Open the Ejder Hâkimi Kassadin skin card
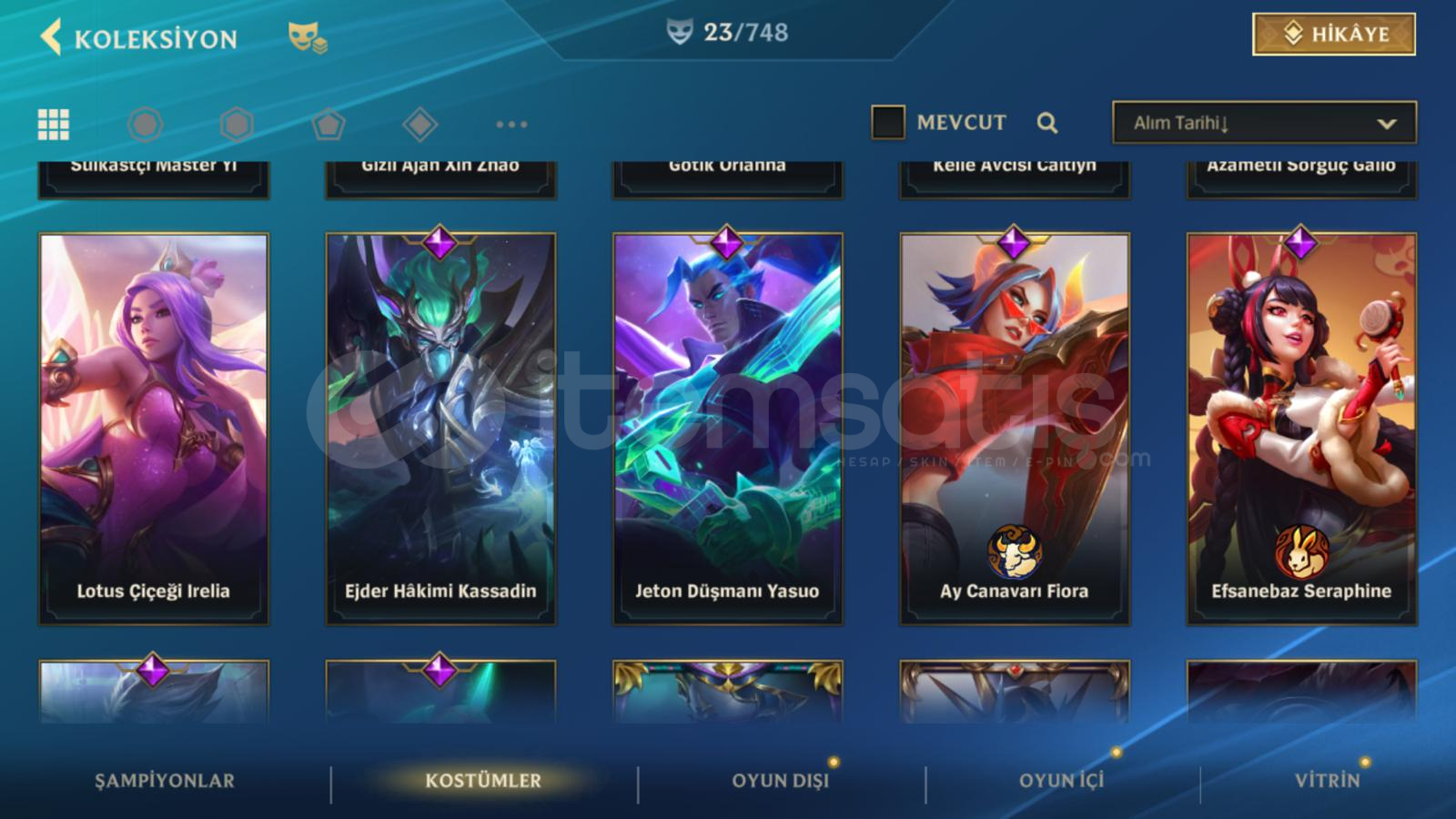This screenshot has width=1456, height=819. (x=440, y=429)
